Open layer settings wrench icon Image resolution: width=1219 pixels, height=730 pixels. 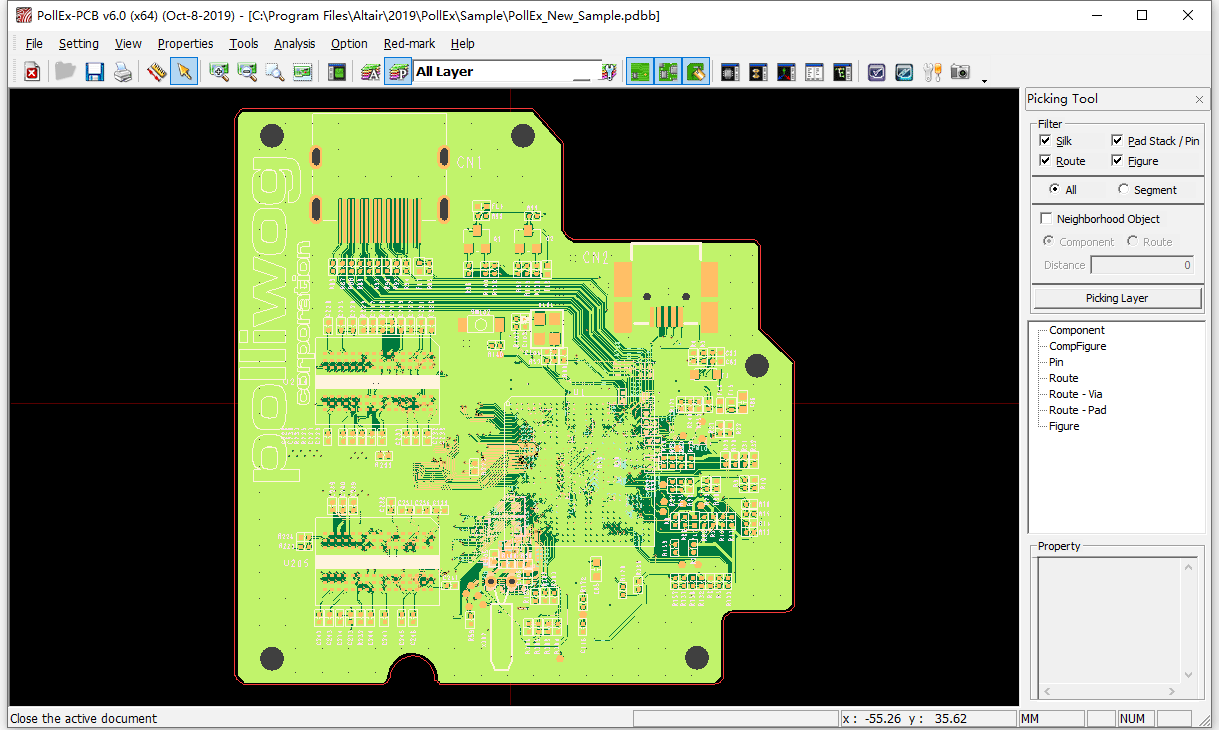[x=608, y=72]
